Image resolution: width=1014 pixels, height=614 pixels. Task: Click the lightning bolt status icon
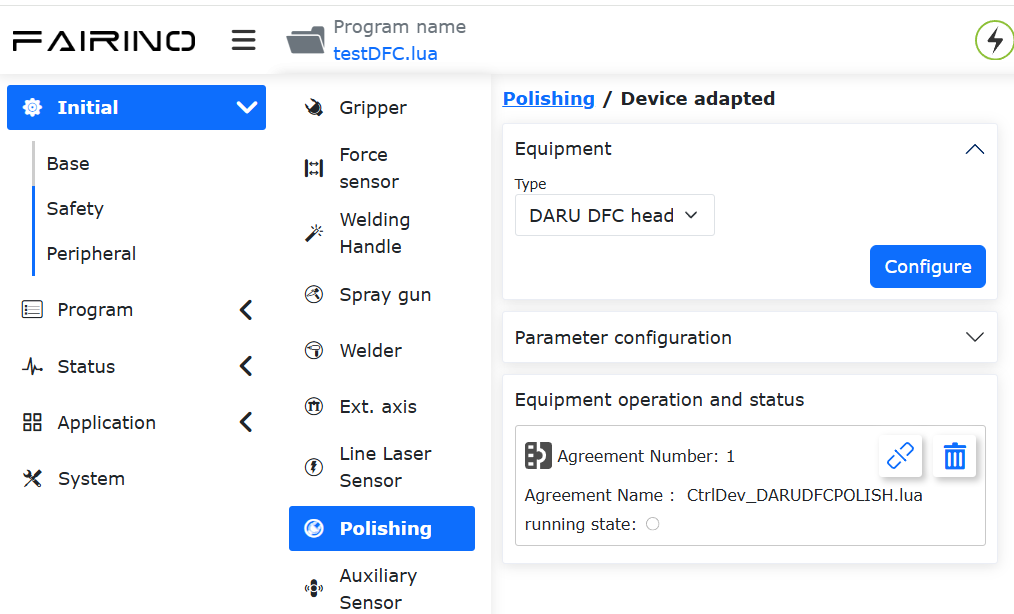[995, 40]
